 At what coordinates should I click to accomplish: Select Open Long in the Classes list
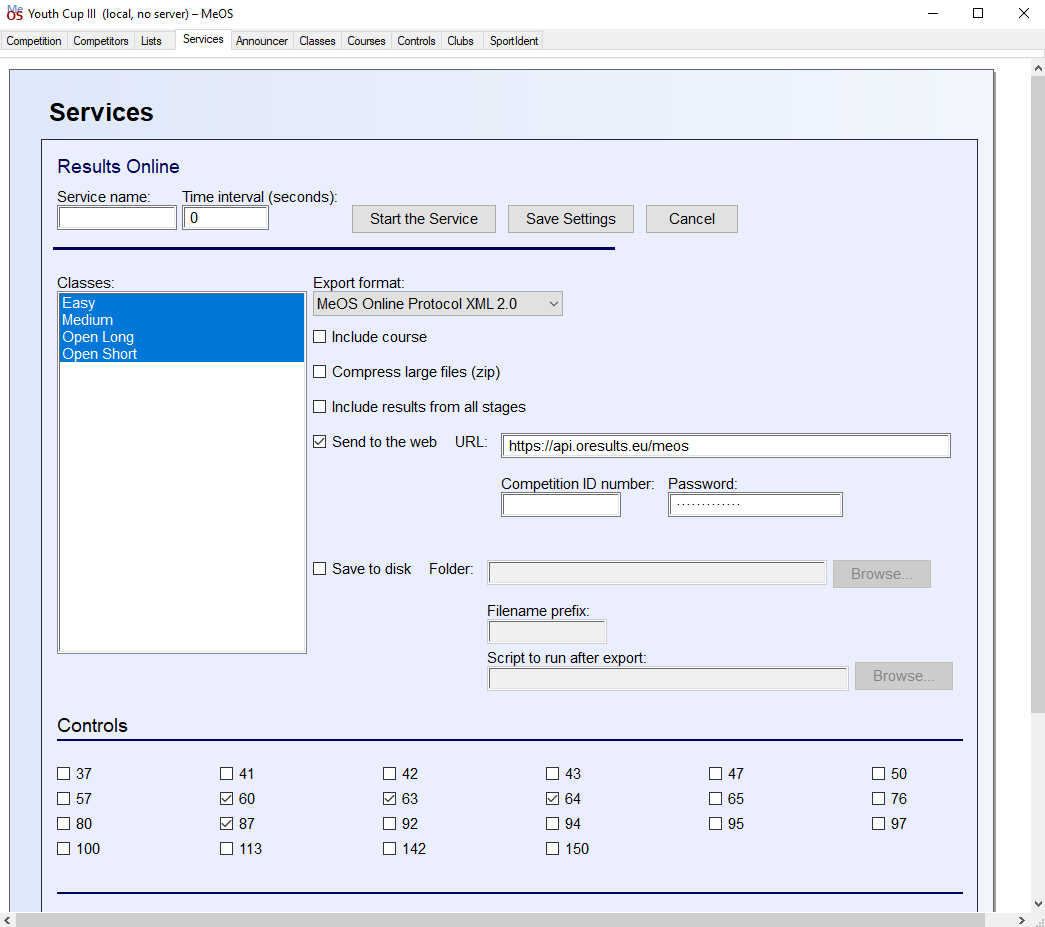98,337
